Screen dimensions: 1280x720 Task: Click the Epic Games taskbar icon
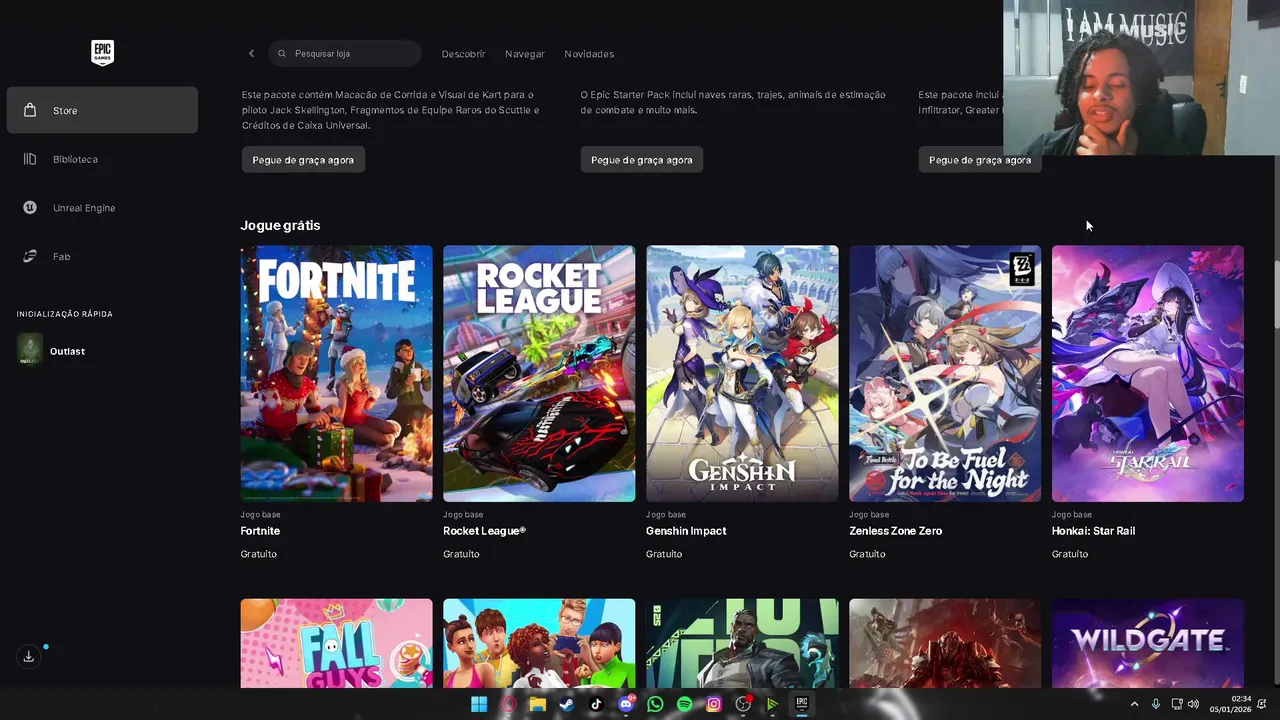[801, 704]
